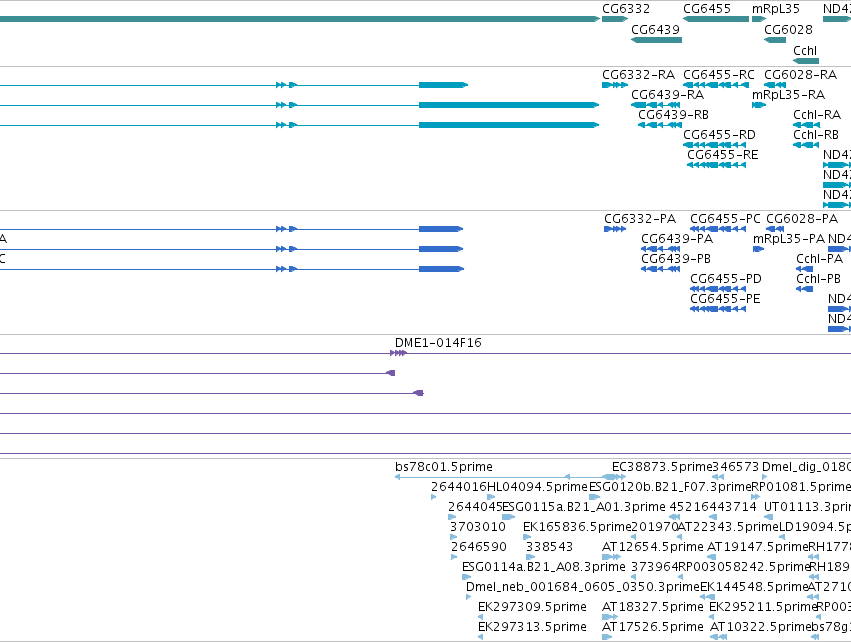Open protein Cchl-PB

point(818,279)
